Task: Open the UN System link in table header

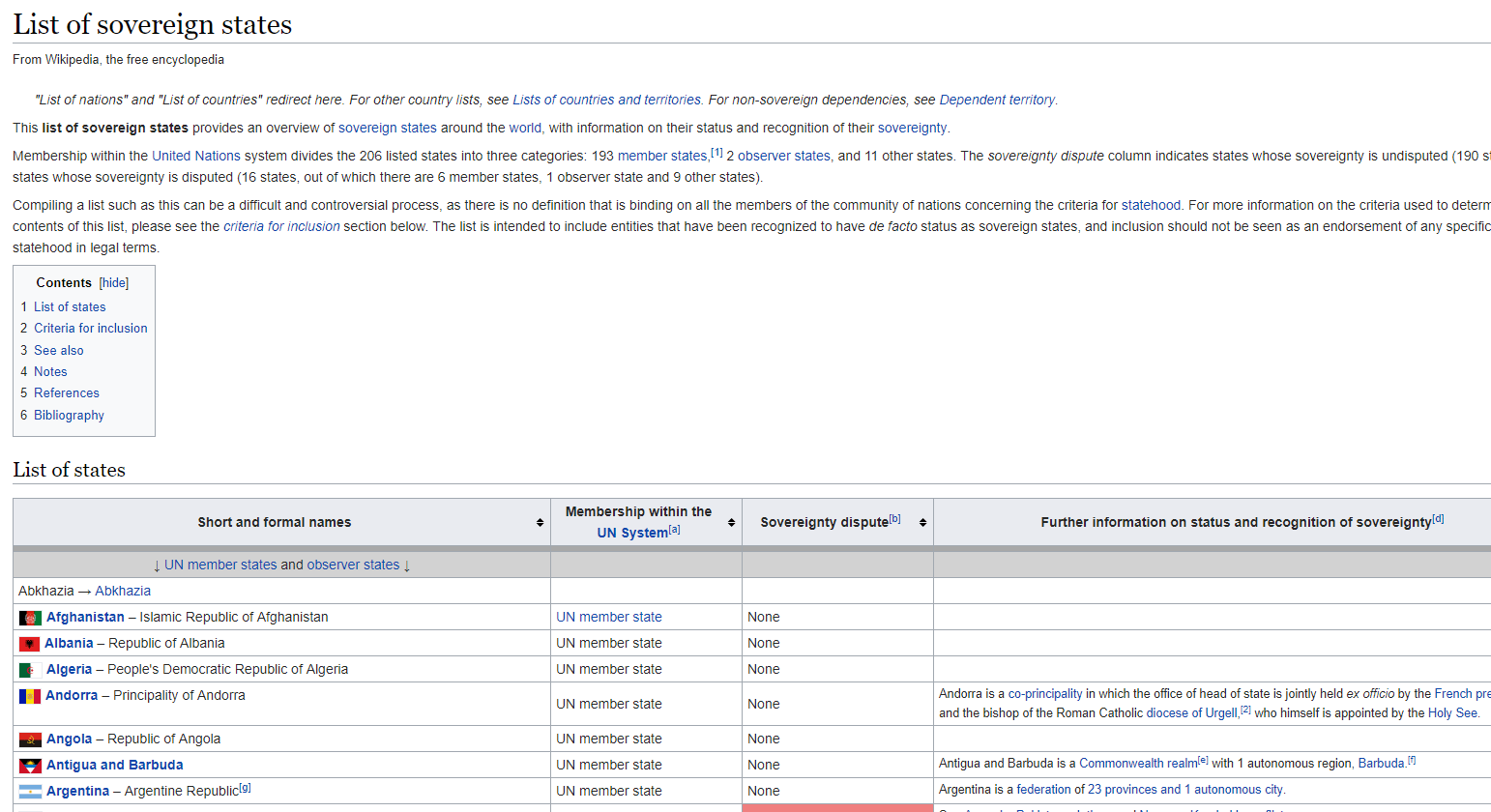Action: 632,533
